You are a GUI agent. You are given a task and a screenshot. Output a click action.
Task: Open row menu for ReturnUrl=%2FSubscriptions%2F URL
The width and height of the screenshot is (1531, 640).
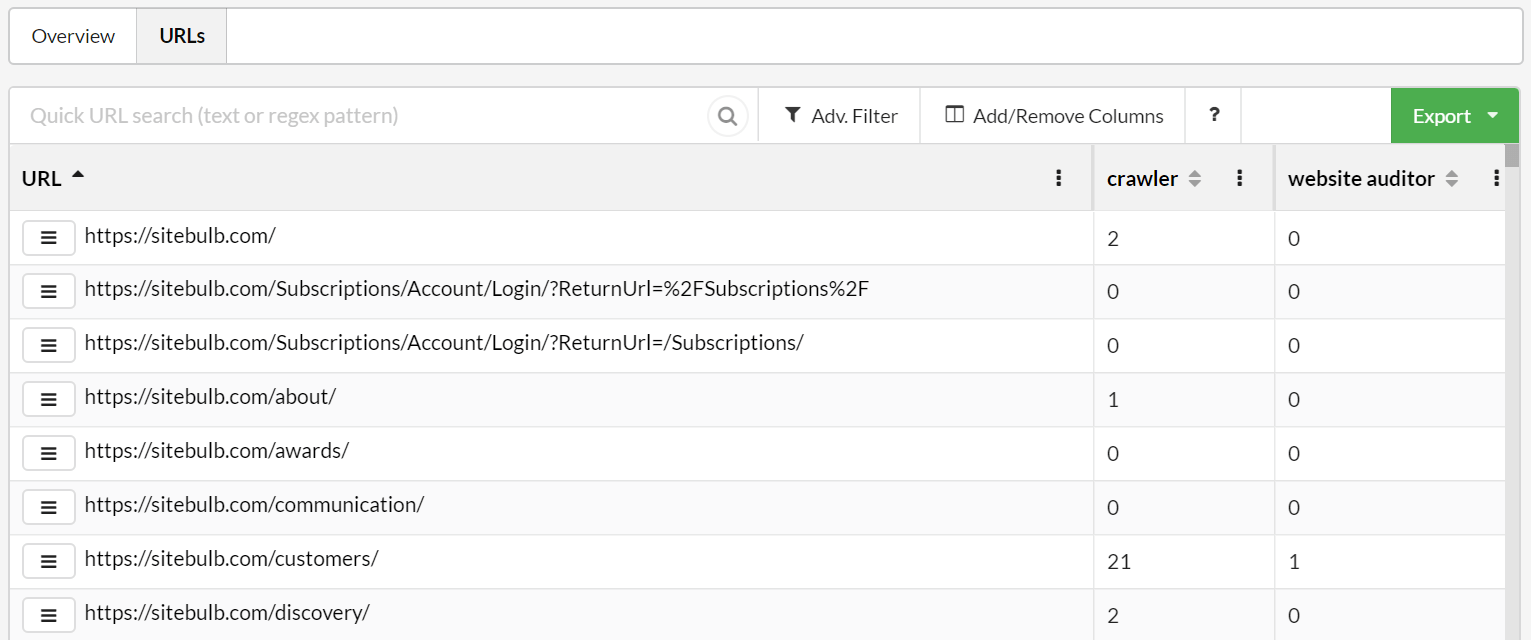pos(48,291)
